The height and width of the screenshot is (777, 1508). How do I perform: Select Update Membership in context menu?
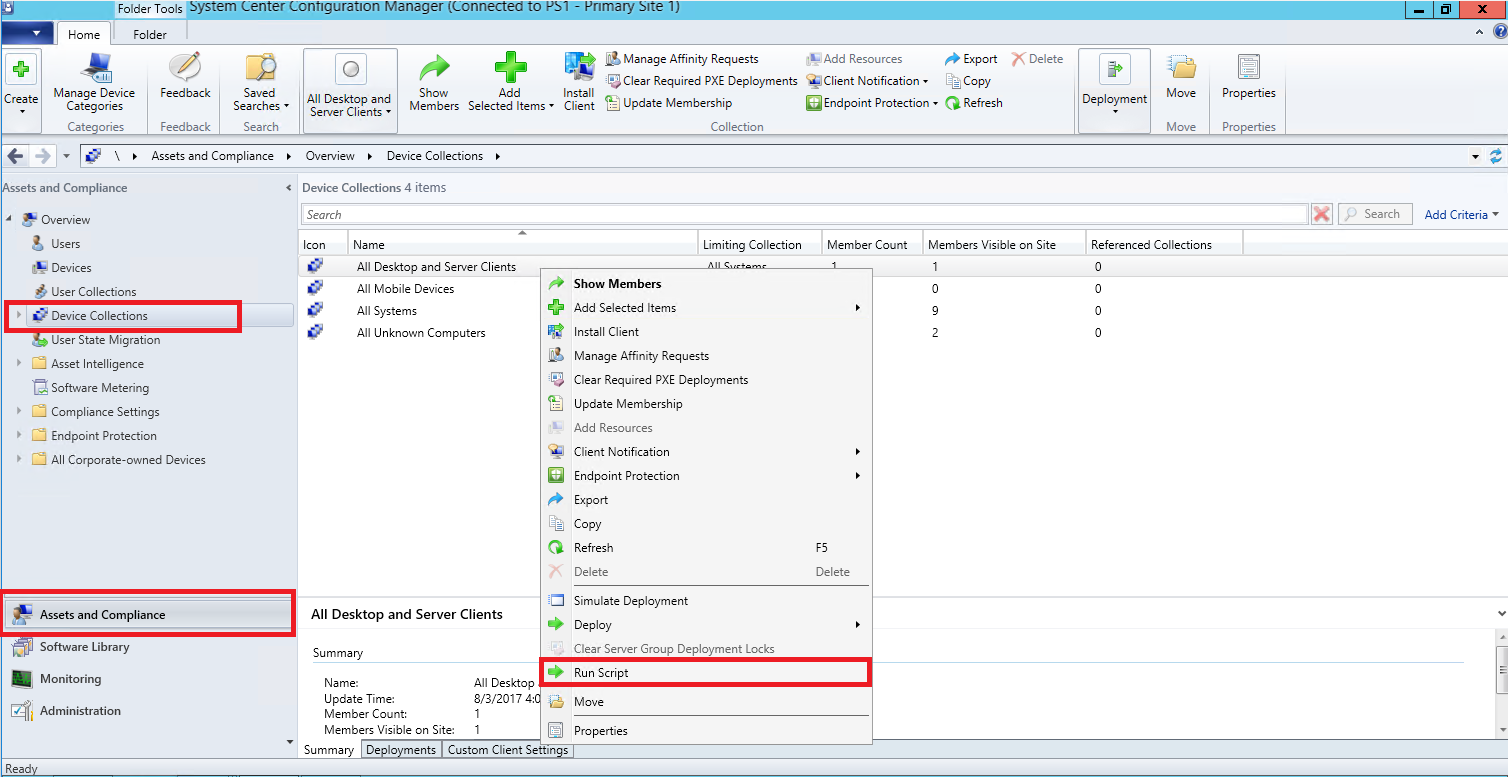706,404
